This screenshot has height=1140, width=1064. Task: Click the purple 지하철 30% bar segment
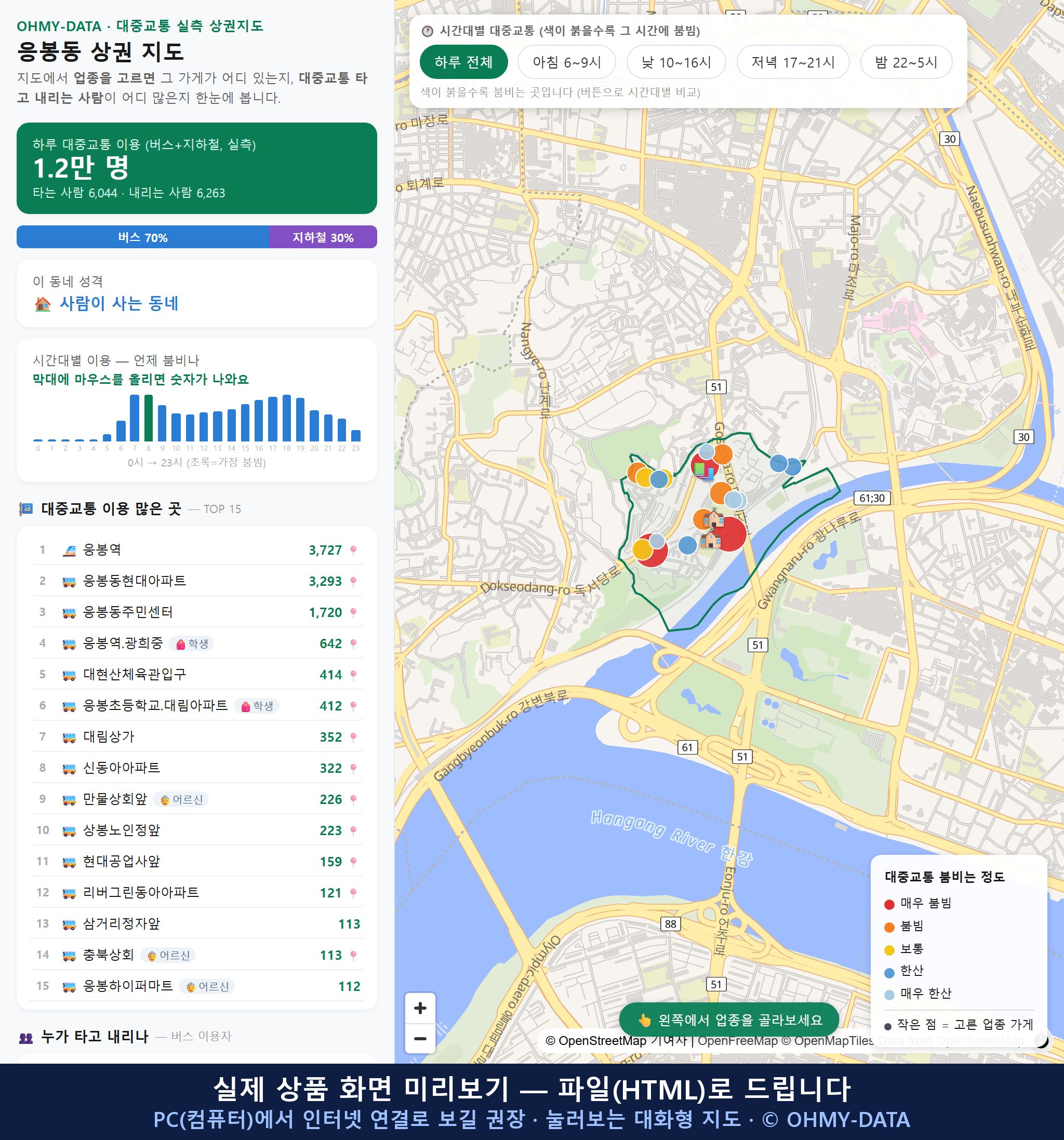pos(323,237)
